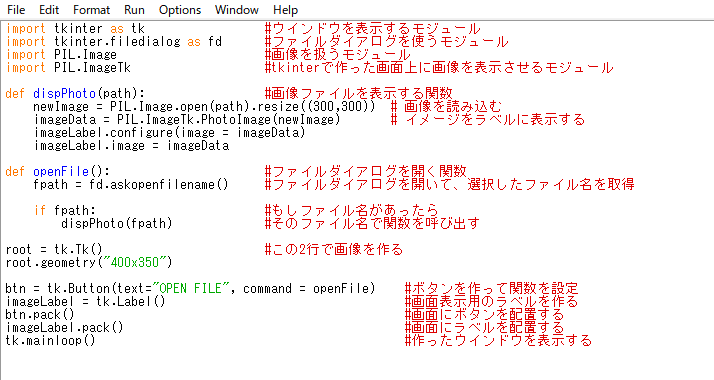Open the File menu
Image resolution: width=714 pixels, height=380 pixels.
click(16, 10)
